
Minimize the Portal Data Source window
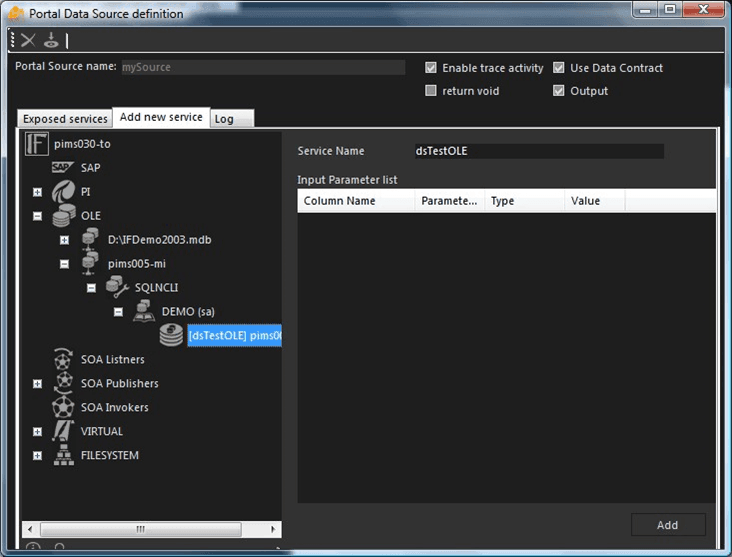point(645,10)
